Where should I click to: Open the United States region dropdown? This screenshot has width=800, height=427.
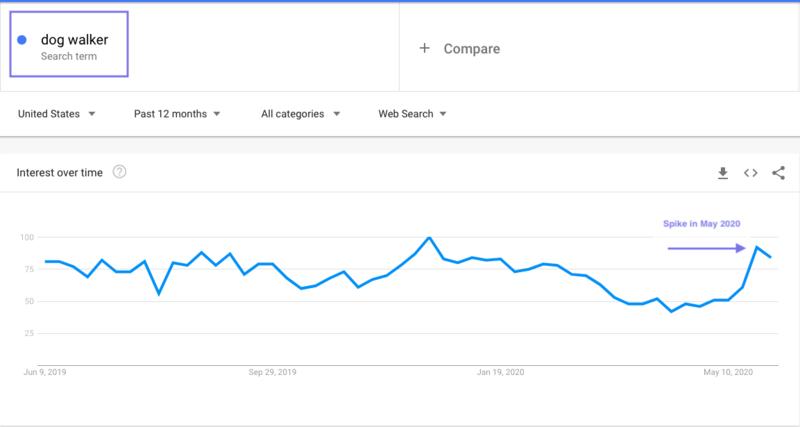tap(57, 114)
